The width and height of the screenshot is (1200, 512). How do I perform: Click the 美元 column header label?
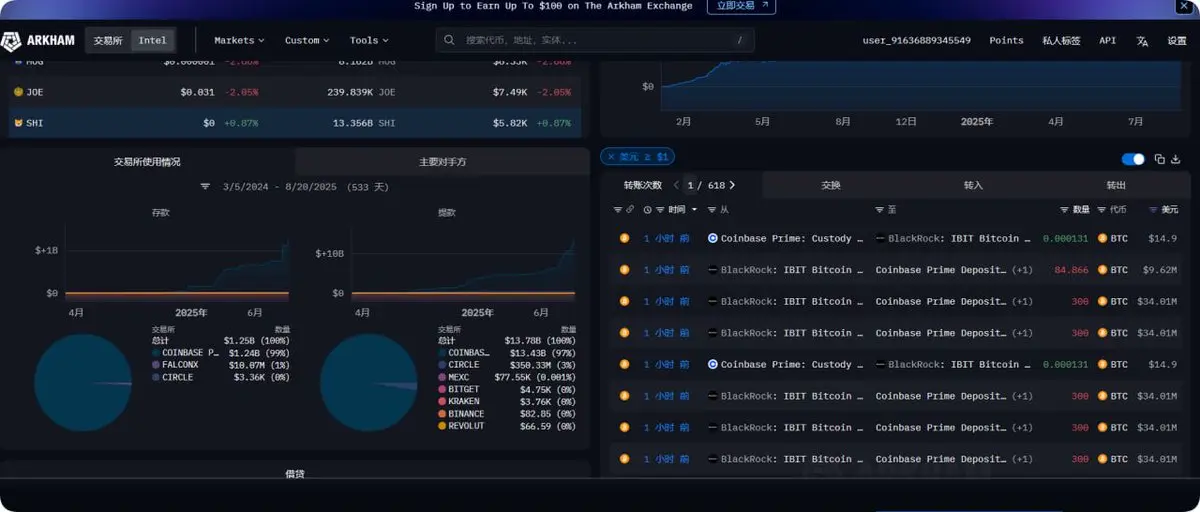coord(1169,210)
